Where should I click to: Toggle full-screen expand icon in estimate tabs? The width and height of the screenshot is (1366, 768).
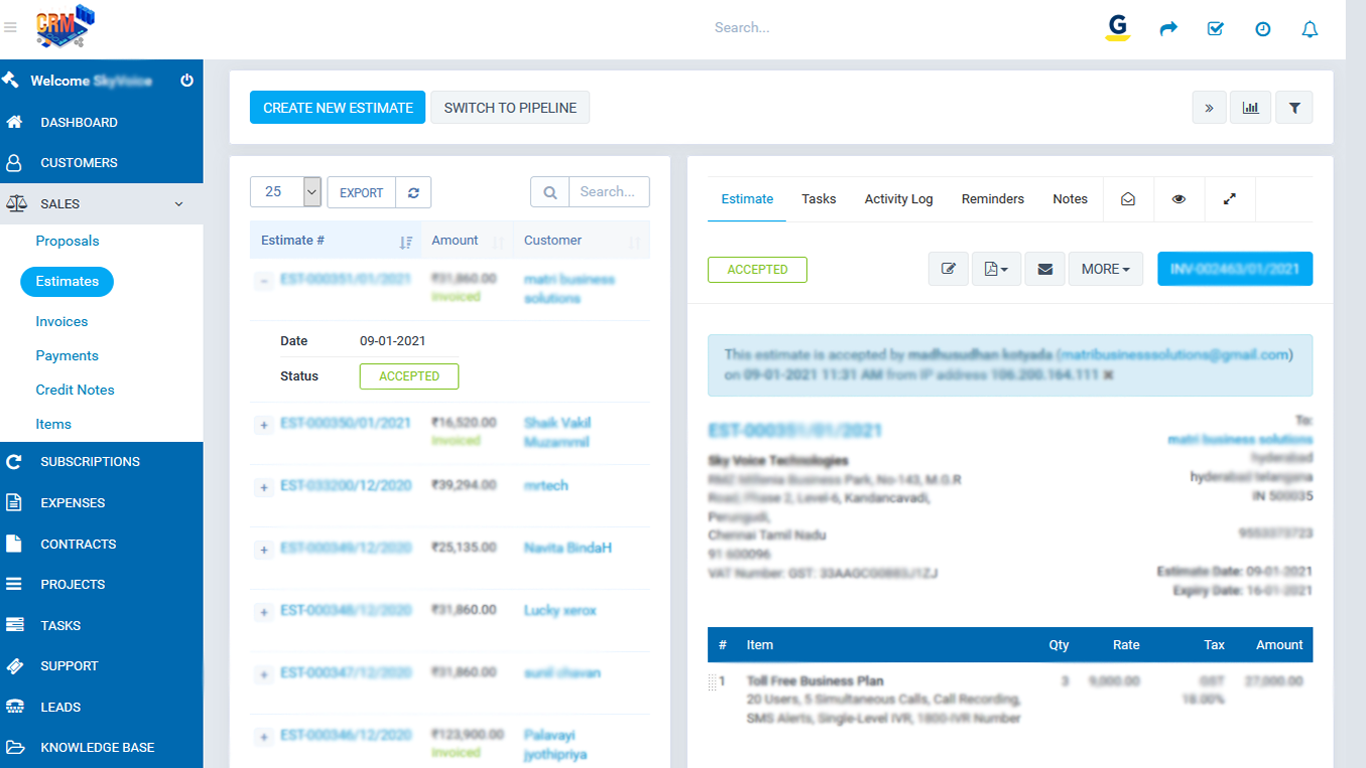tap(1230, 199)
